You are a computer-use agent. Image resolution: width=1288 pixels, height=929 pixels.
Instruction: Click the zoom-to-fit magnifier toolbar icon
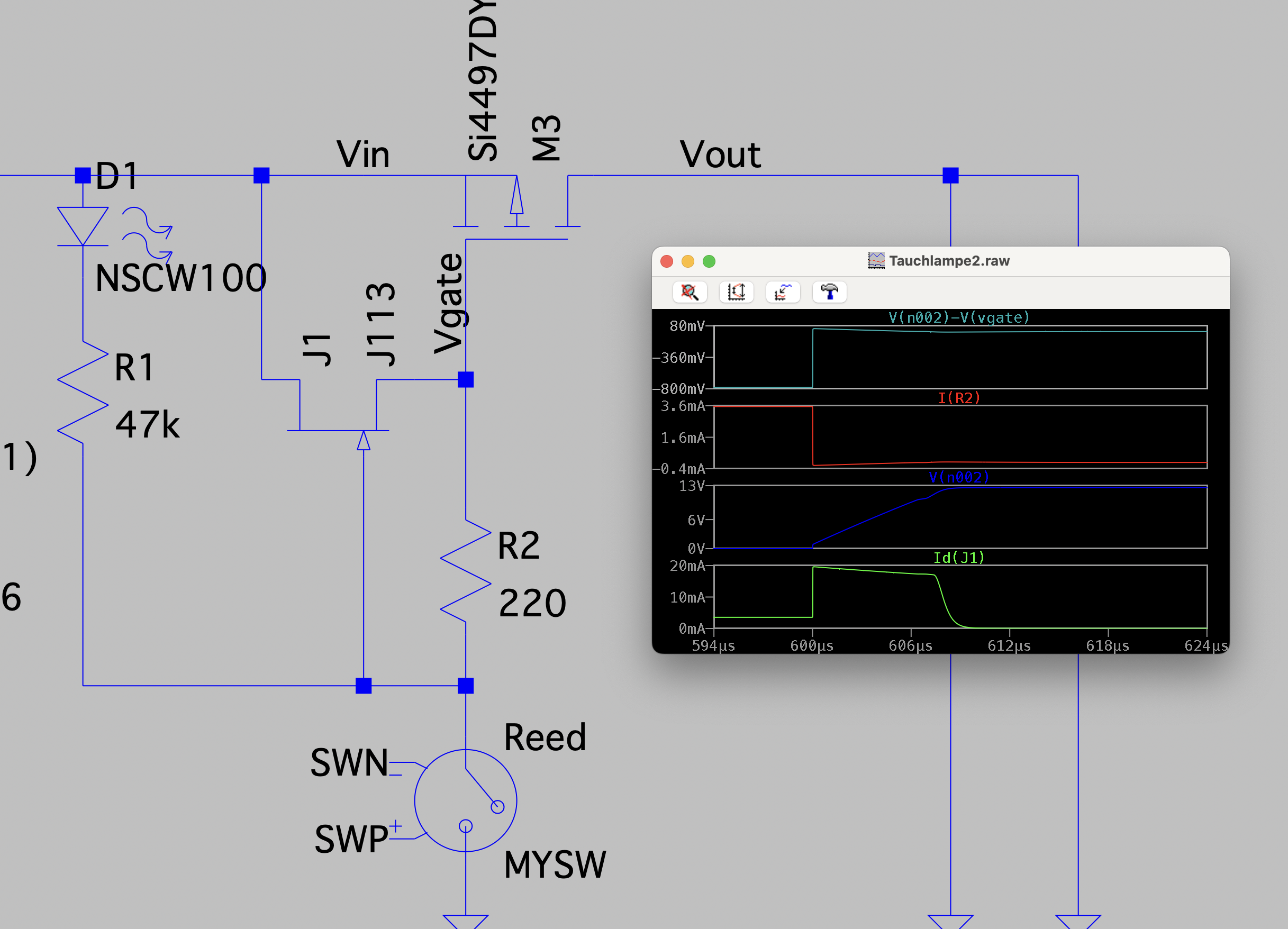point(690,292)
